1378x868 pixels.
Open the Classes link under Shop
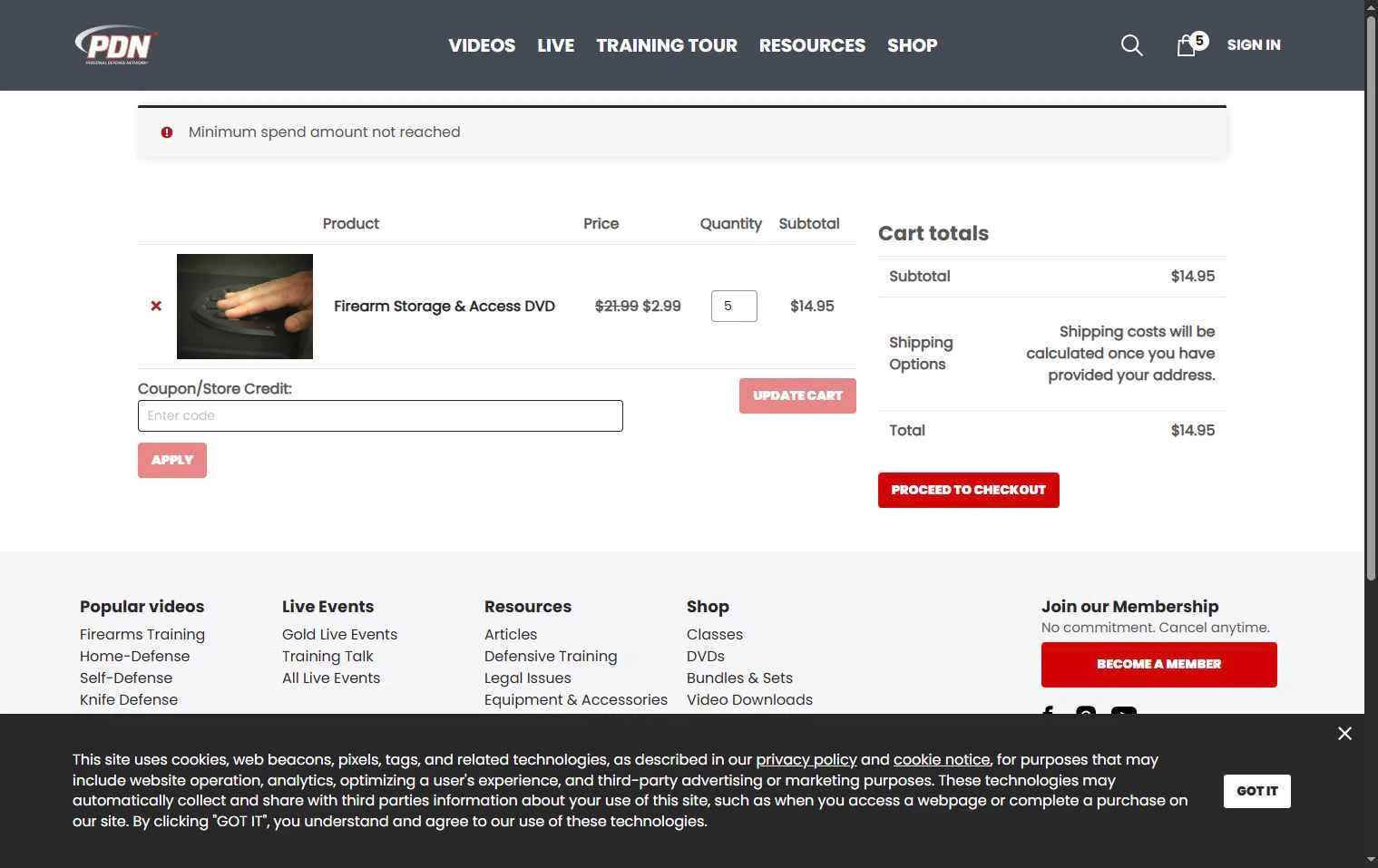[x=715, y=635]
